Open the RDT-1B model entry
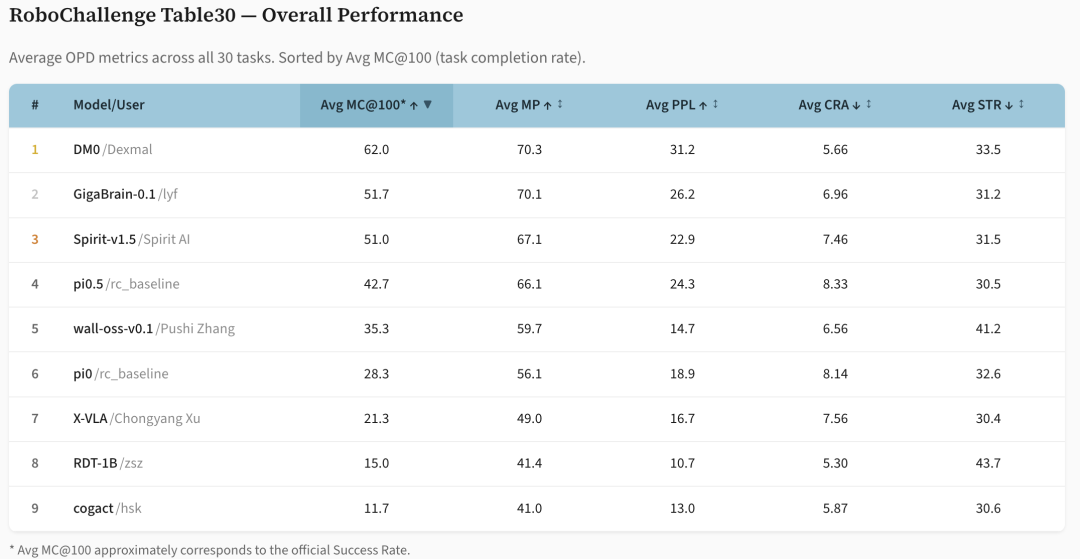This screenshot has width=1080, height=559. coord(95,463)
